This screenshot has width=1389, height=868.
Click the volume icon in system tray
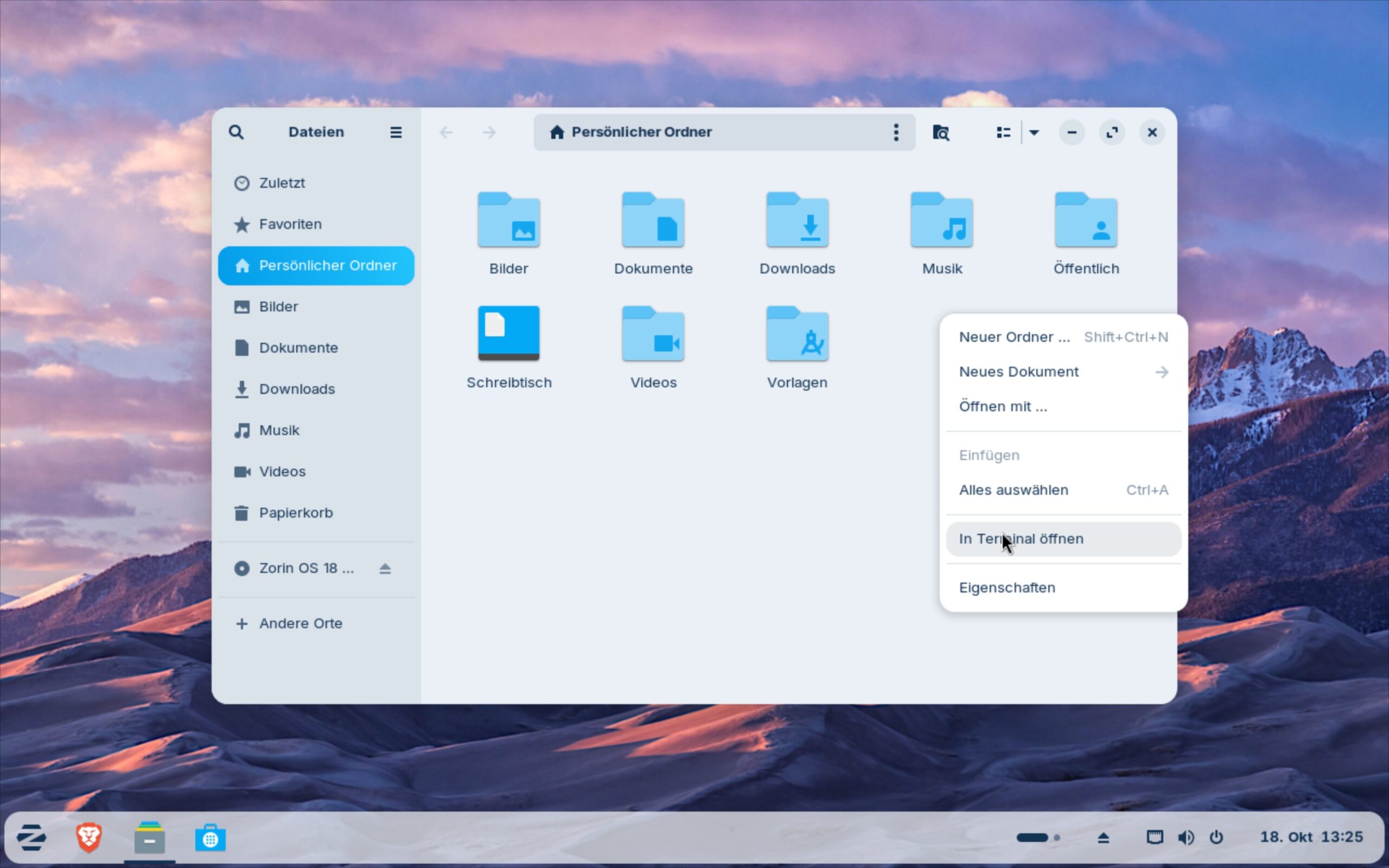click(x=1185, y=838)
